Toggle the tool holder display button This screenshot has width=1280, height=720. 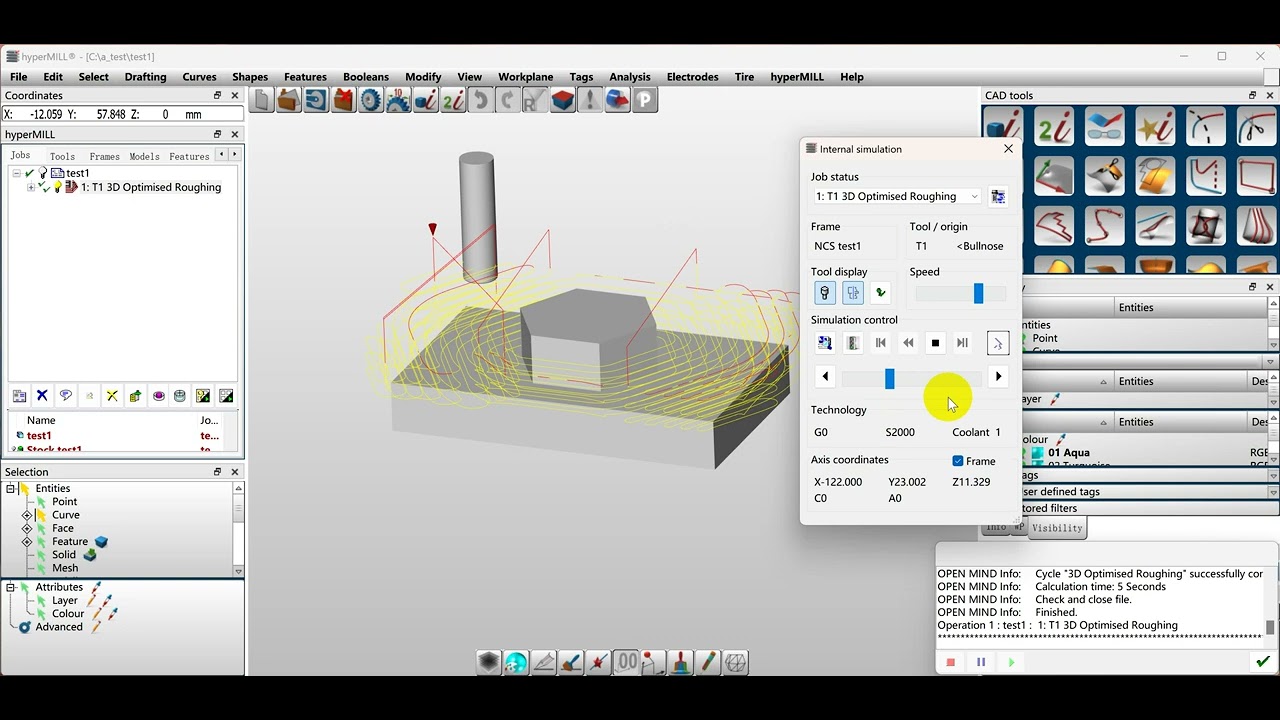tap(825, 293)
